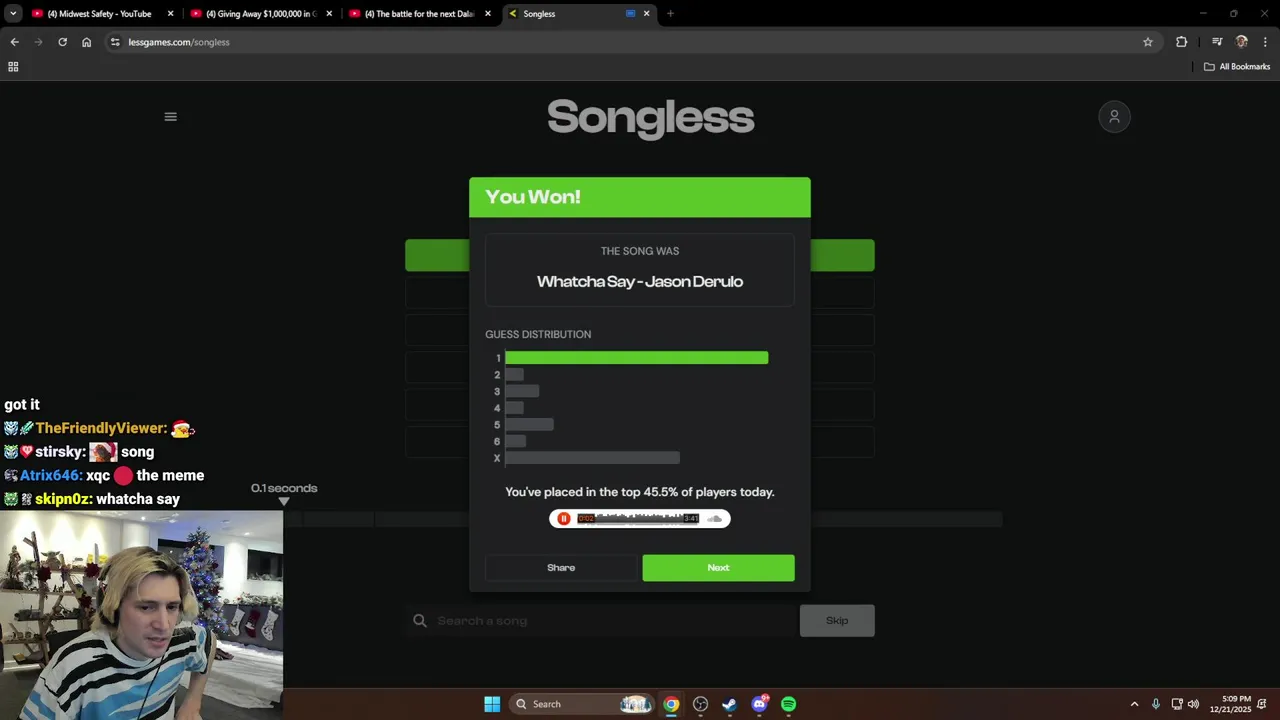Reload the Songless page
The height and width of the screenshot is (720, 1280).
point(62,42)
